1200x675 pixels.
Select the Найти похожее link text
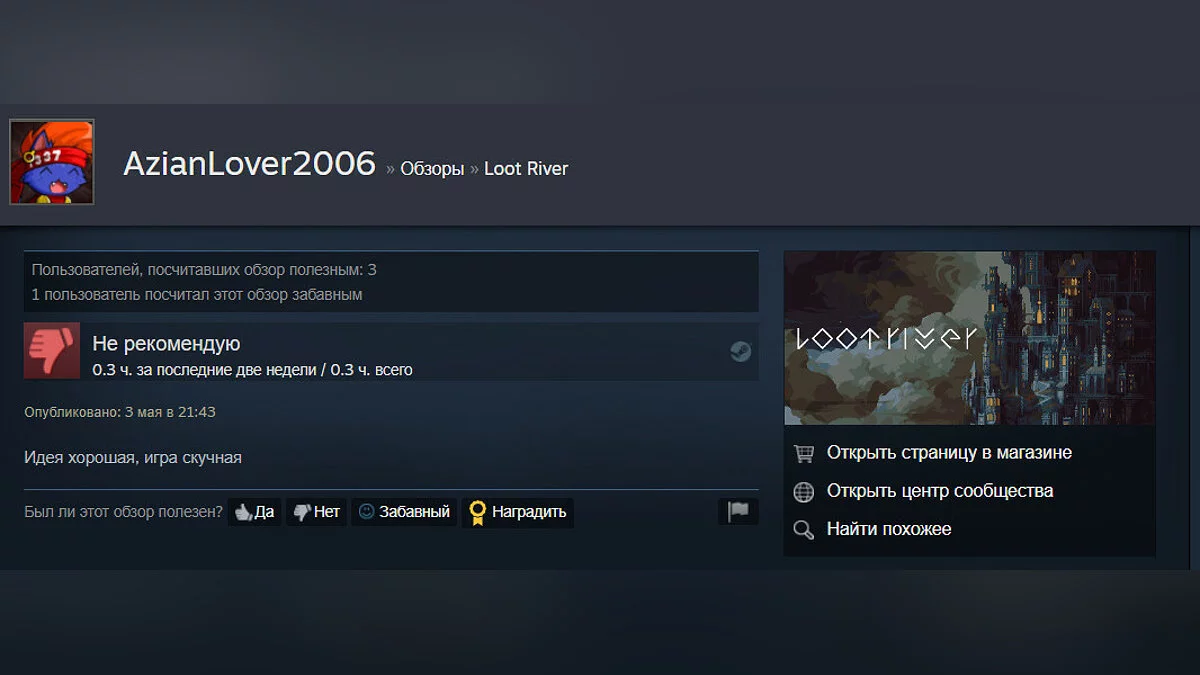[x=889, y=529]
